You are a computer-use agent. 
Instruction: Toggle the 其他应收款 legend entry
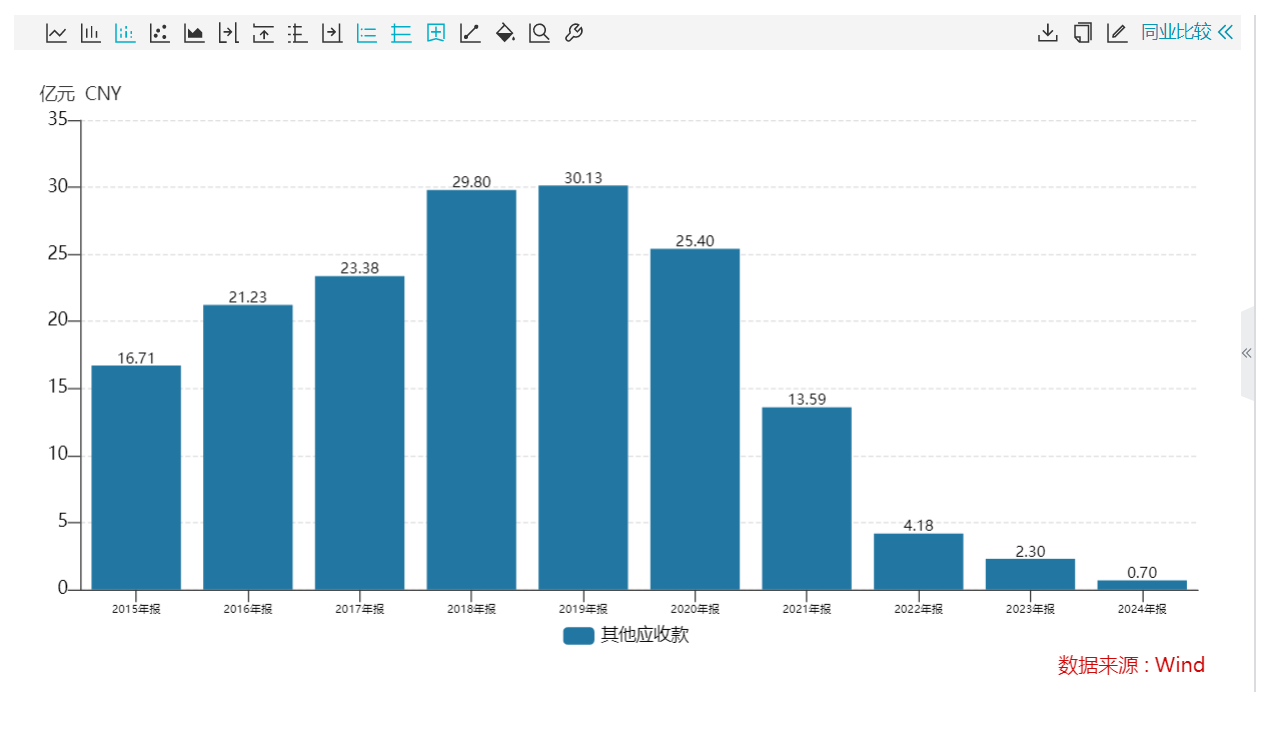[626, 635]
